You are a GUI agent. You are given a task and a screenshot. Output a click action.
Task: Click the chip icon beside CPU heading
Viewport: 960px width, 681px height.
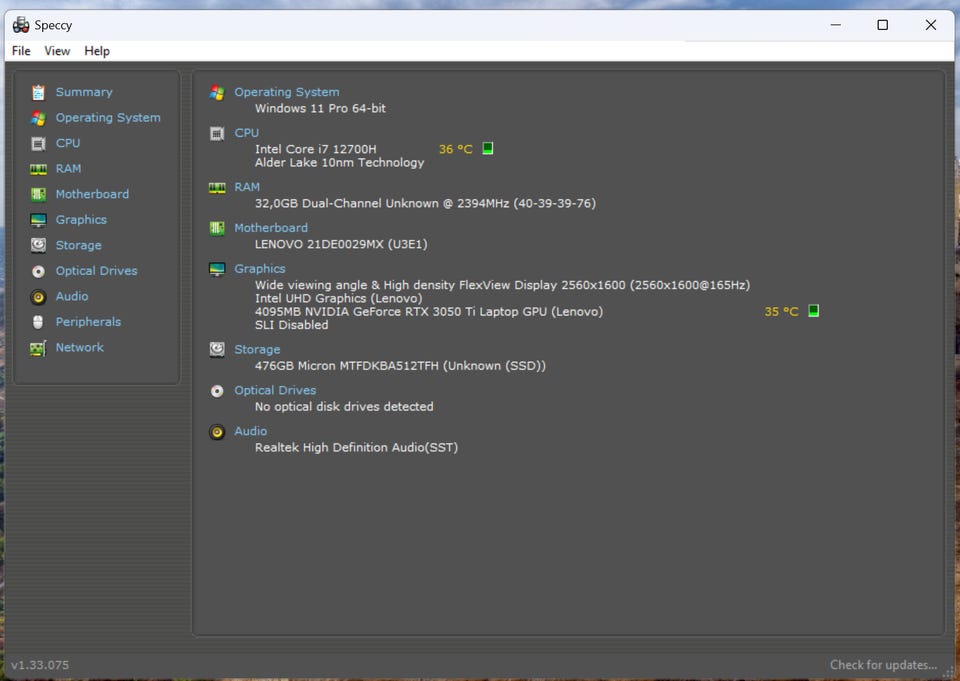click(217, 134)
